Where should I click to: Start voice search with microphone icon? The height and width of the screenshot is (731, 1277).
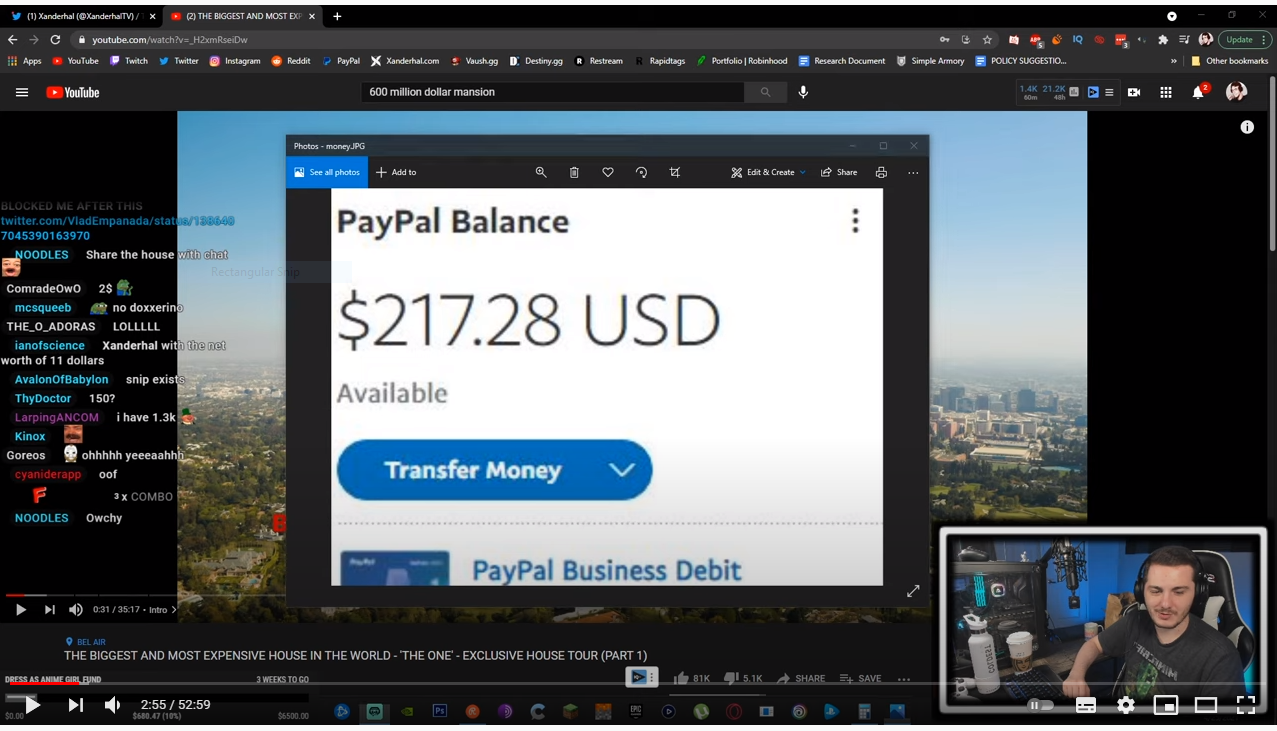point(803,92)
